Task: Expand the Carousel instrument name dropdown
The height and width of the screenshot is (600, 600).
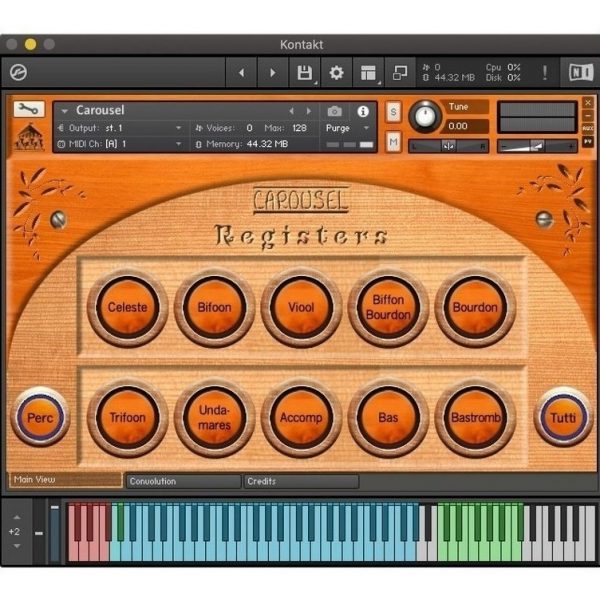Action: 64,111
